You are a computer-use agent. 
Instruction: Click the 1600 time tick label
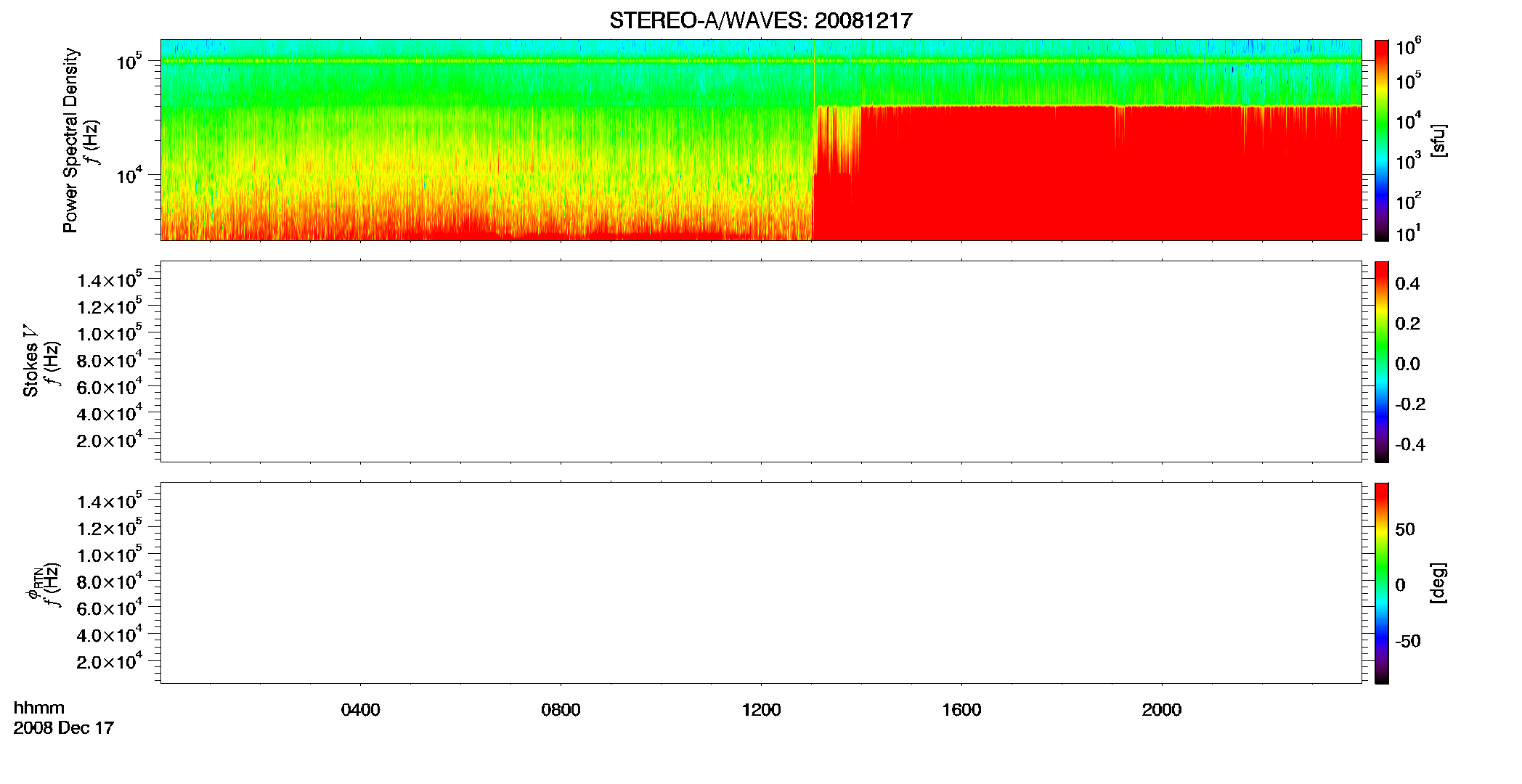[x=961, y=710]
